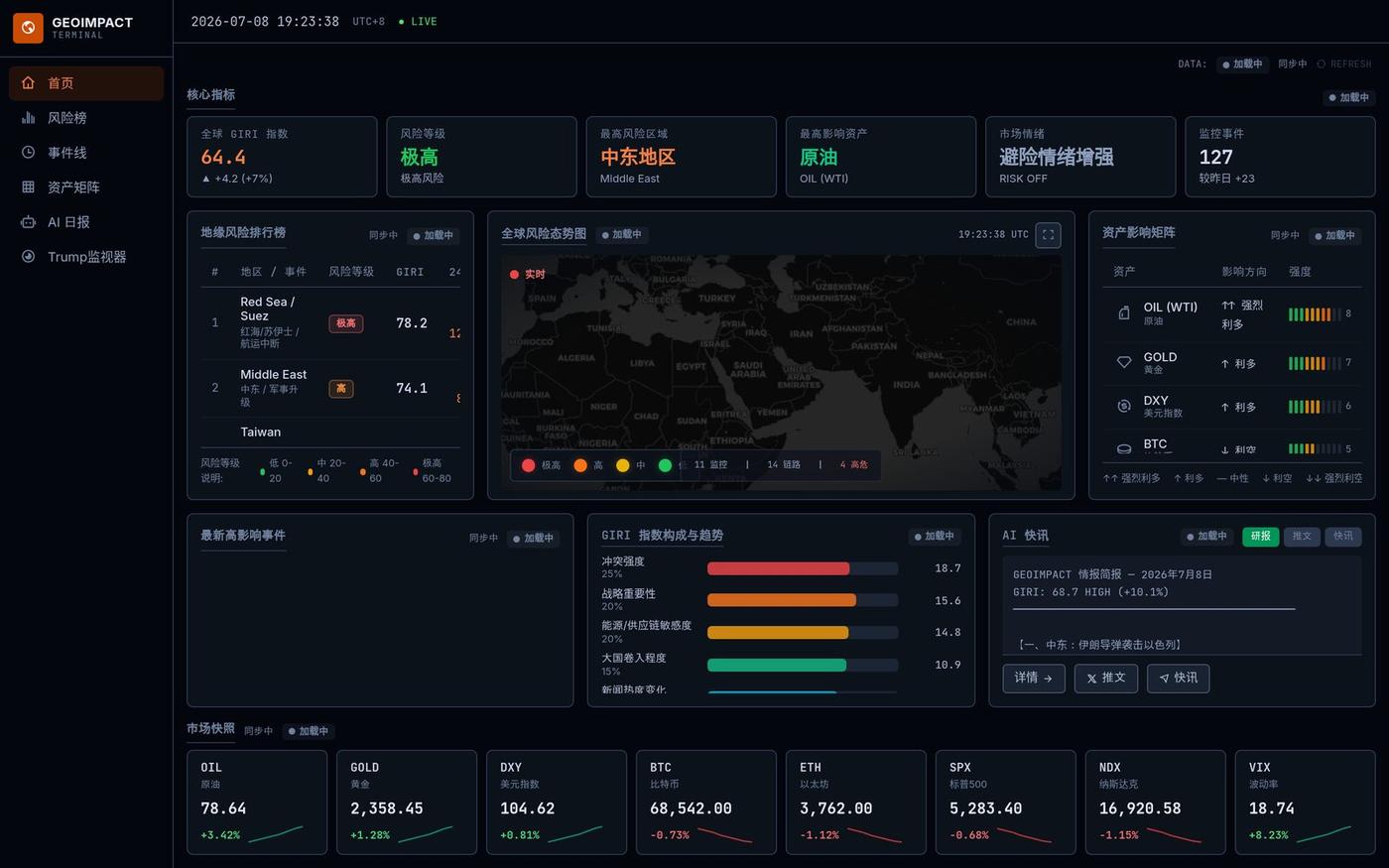Click the 战略重要性 orange progress bar
Image resolution: width=1389 pixels, height=868 pixels.
coord(782,600)
